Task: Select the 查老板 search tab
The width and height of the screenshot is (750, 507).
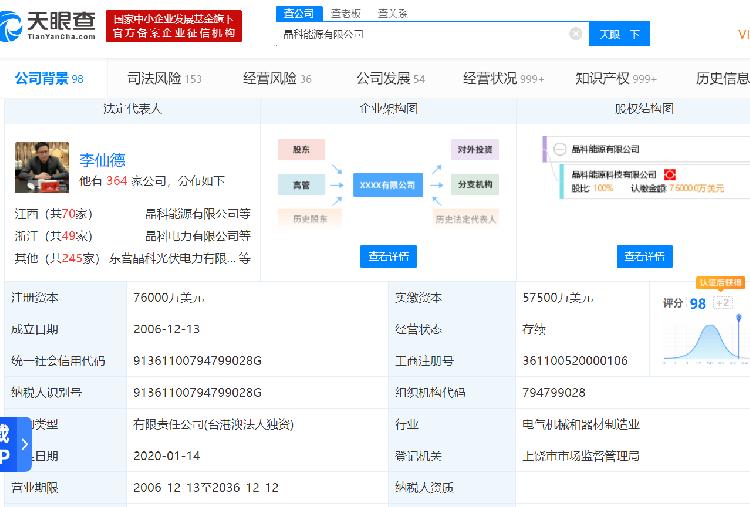Action: coord(345,13)
